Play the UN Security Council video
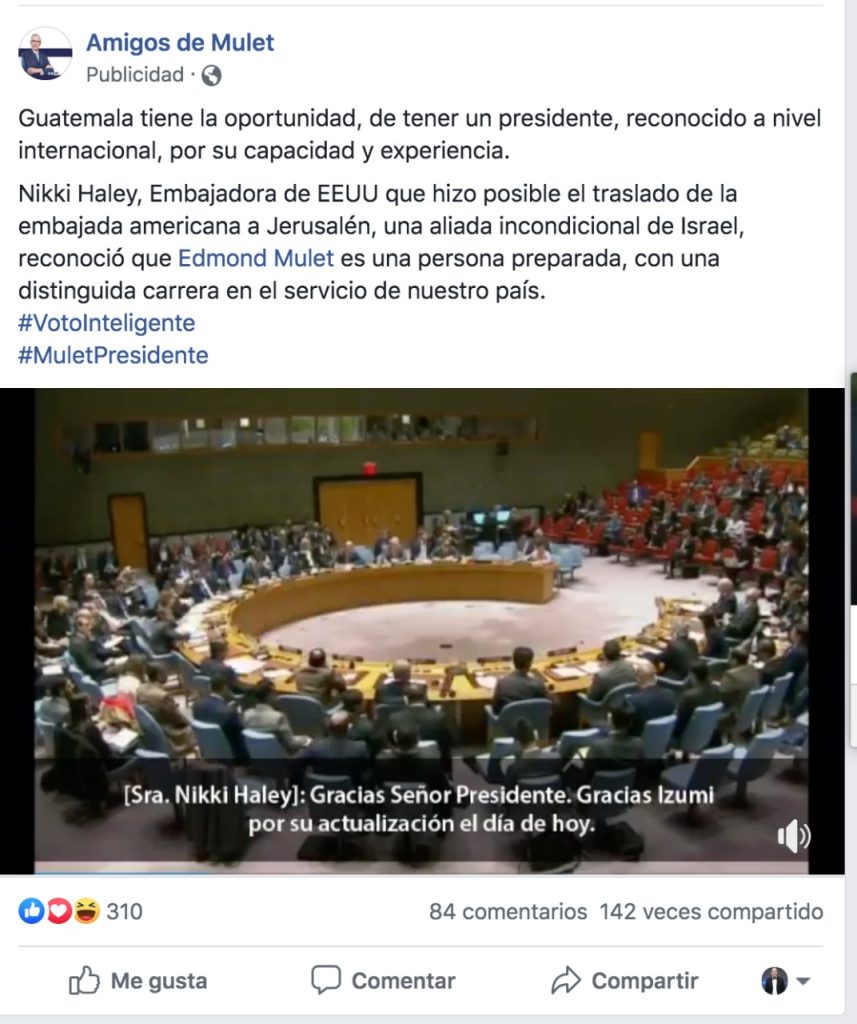Viewport: 857px width, 1024px height. coord(421,631)
